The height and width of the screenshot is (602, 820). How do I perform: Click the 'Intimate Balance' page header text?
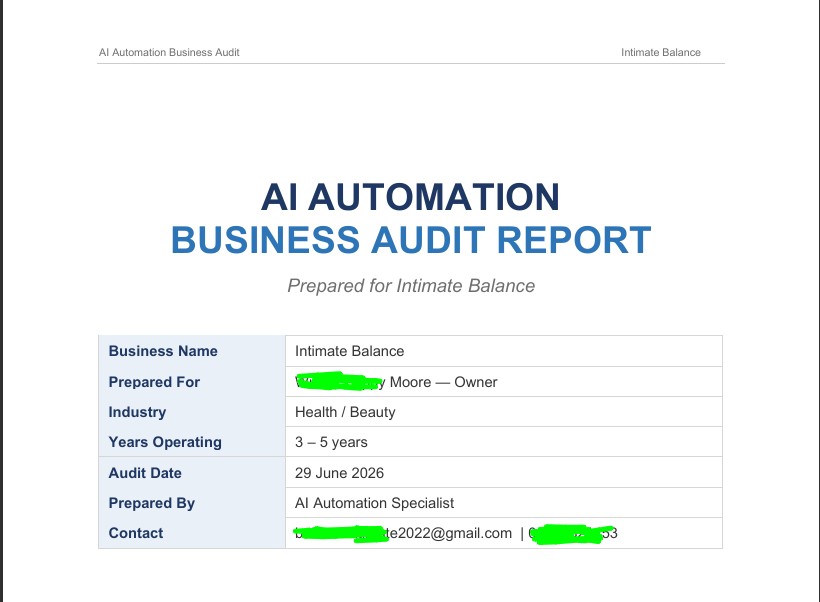tap(660, 52)
